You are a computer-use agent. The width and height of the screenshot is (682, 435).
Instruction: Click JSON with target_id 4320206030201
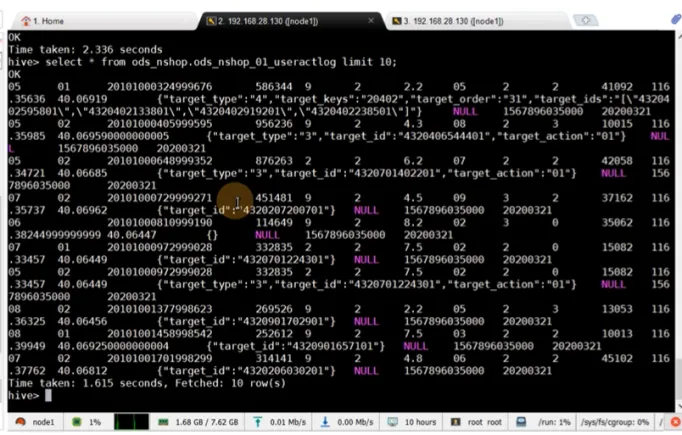pyautogui.click(x=246, y=371)
